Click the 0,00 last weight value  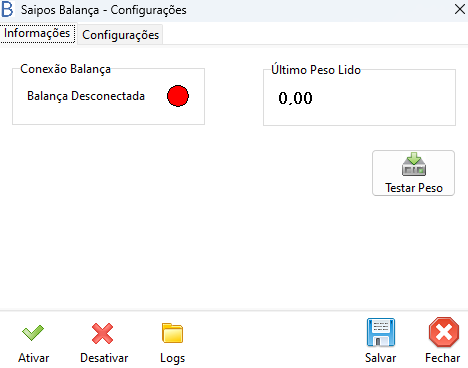295,98
